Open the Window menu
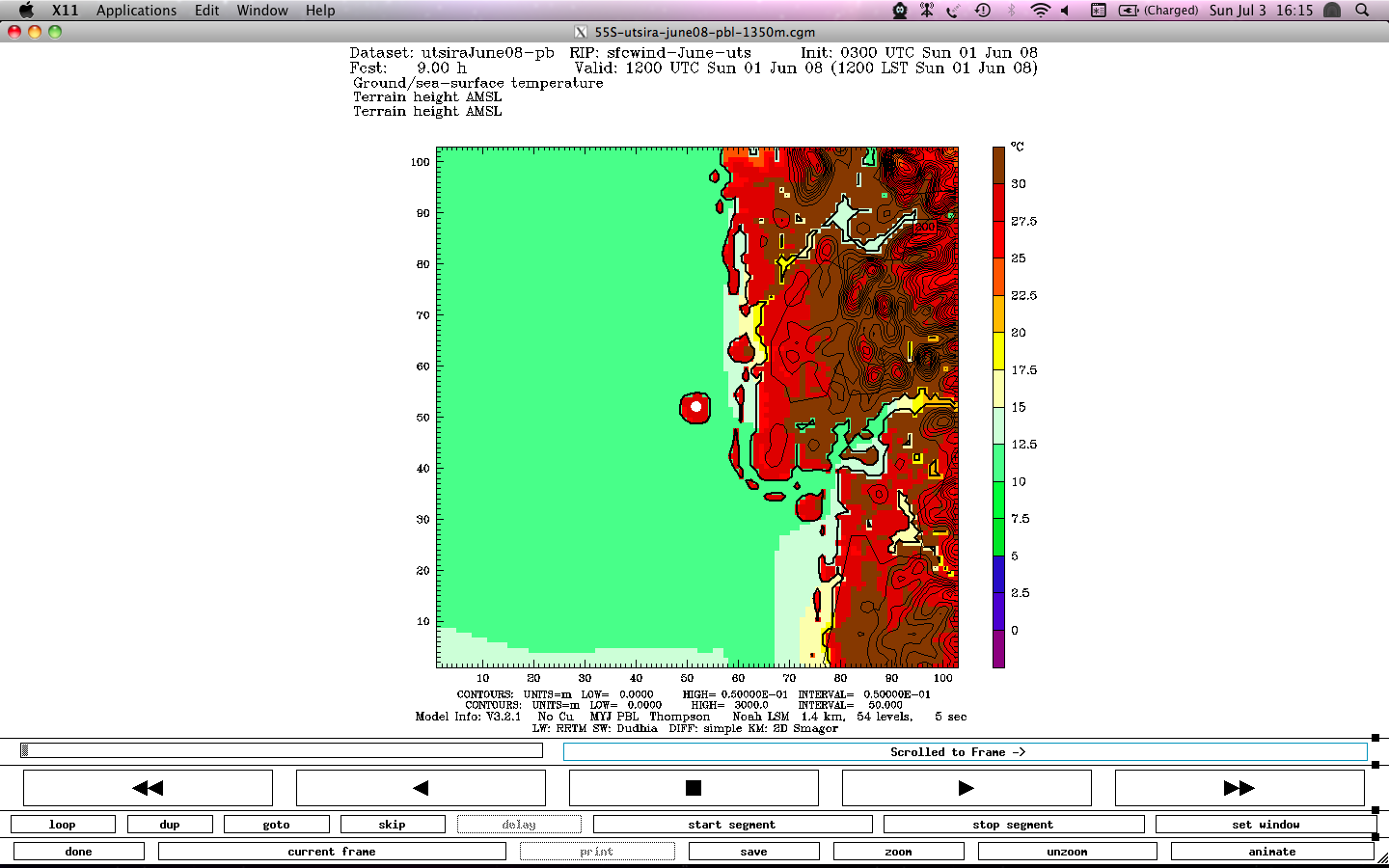 click(262, 11)
